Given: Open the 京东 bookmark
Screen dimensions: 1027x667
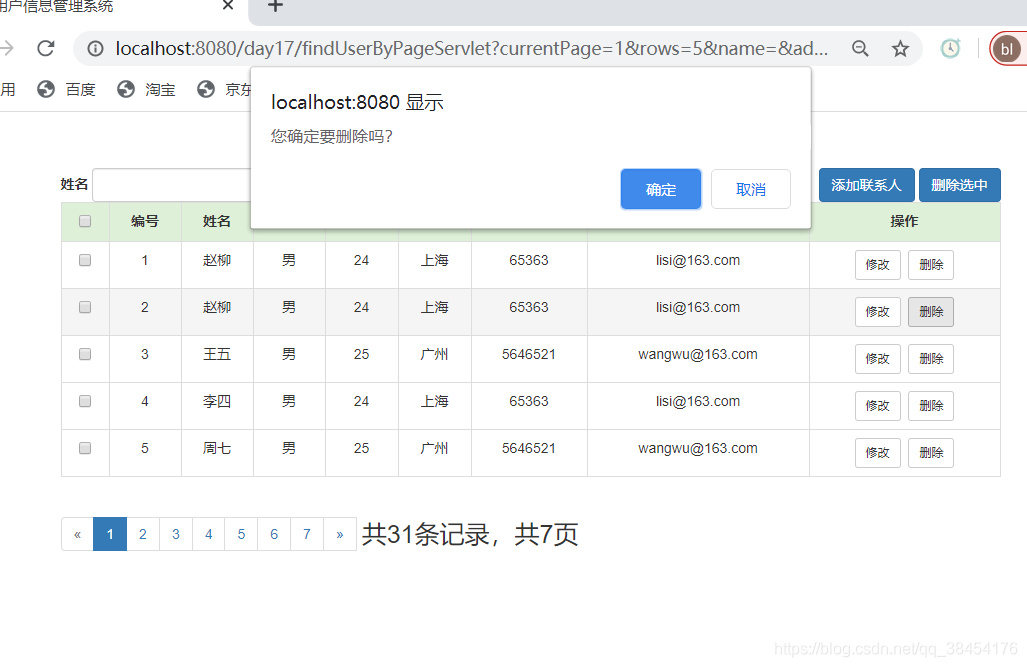Looking at the screenshot, I should (x=224, y=89).
